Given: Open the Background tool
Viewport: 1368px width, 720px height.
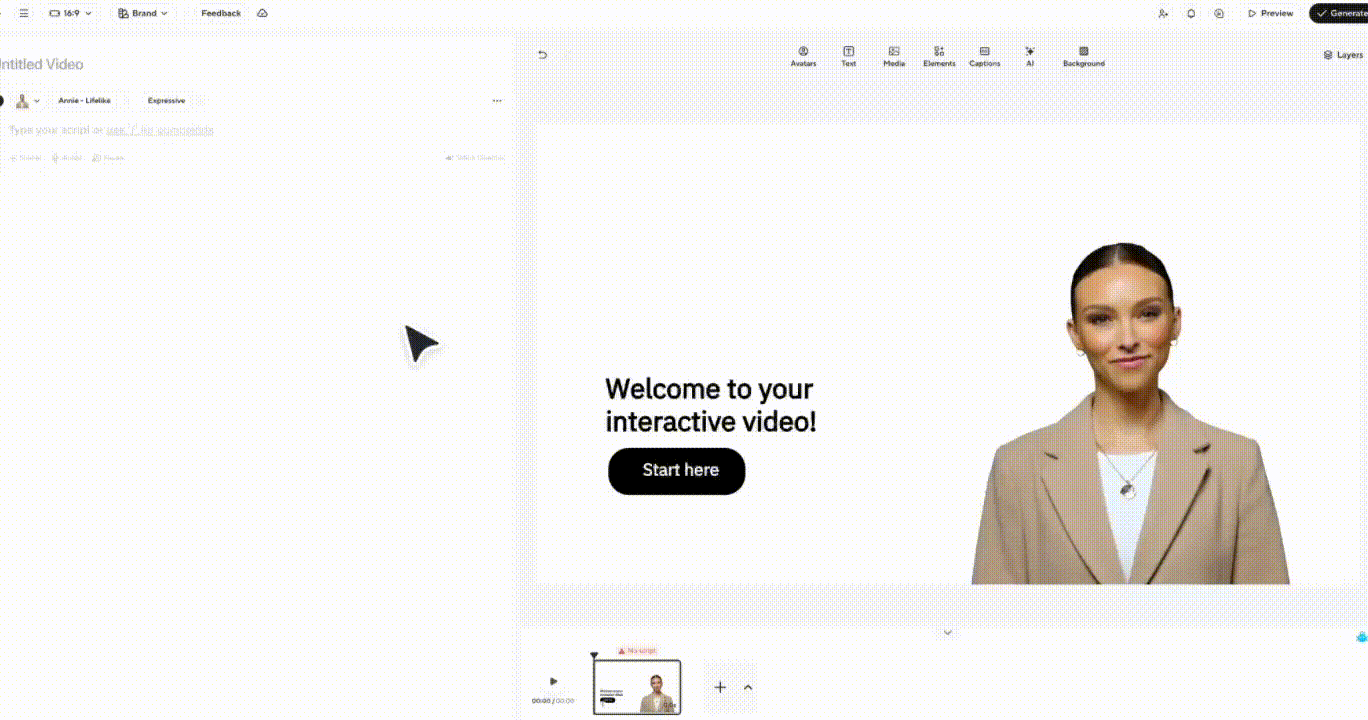Looking at the screenshot, I should pyautogui.click(x=1083, y=56).
